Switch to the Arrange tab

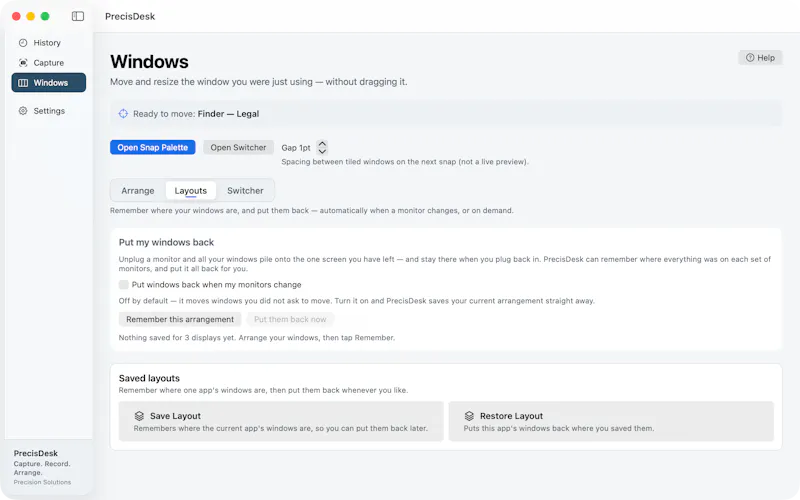click(x=138, y=190)
